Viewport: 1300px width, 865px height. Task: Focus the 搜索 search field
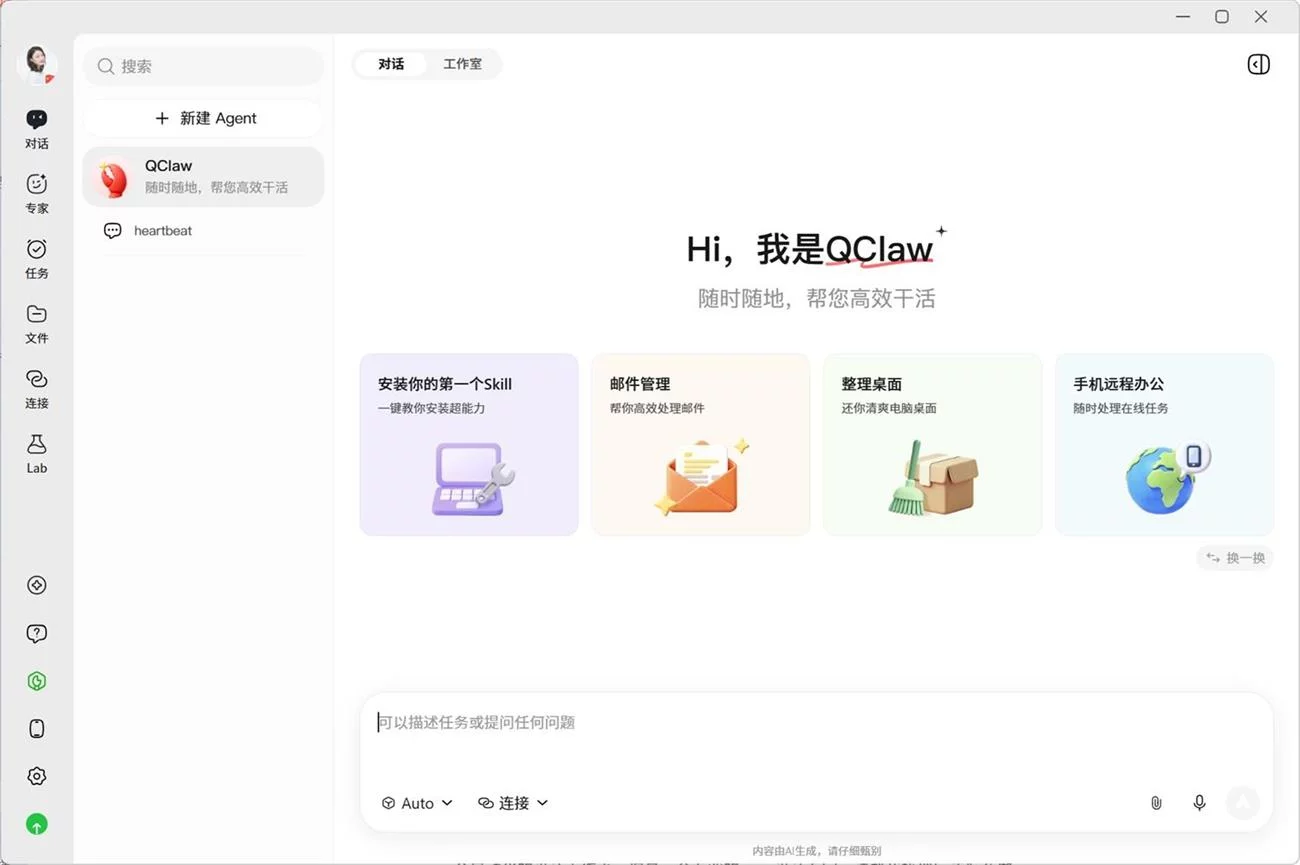pyautogui.click(x=204, y=67)
